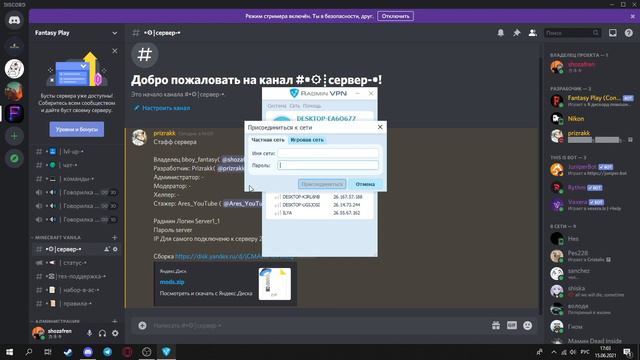Open the inbox icon in header

pos(613,33)
